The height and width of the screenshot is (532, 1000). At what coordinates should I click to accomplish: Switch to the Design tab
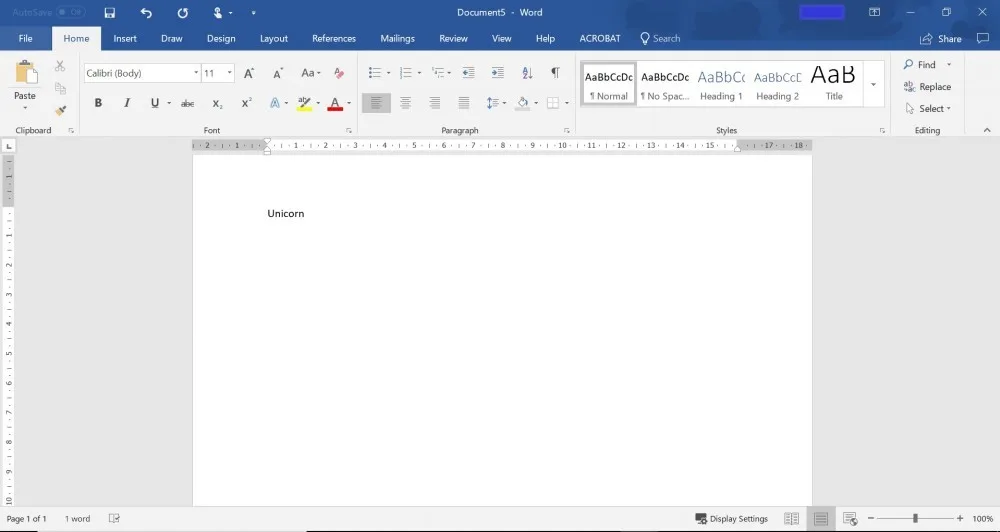pyautogui.click(x=221, y=38)
